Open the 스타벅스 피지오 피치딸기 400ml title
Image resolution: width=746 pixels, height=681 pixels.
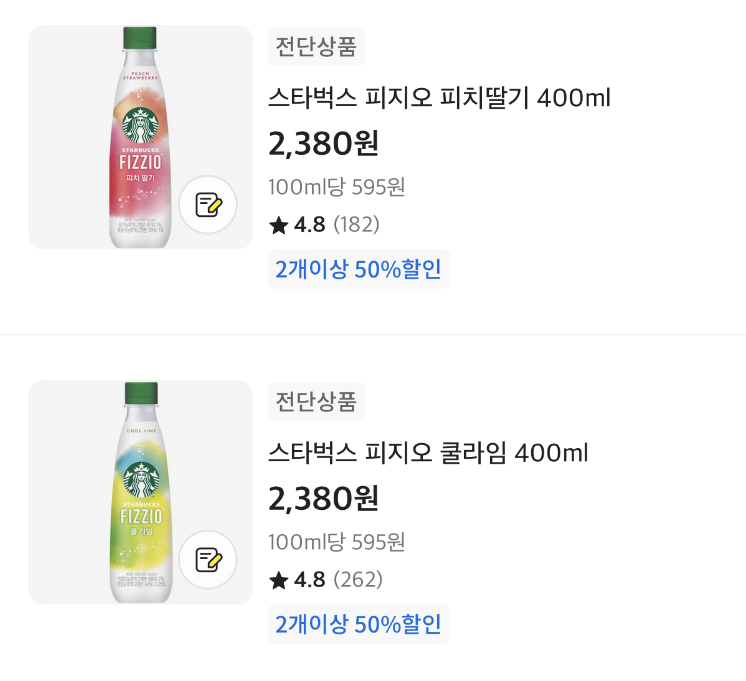[439, 98]
